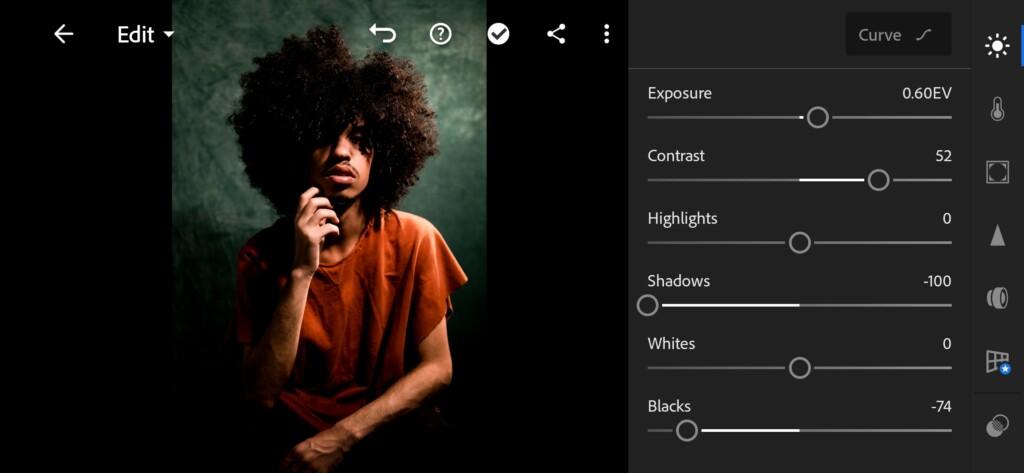
Task: Tap the 0.60EV exposure value
Action: (927, 93)
